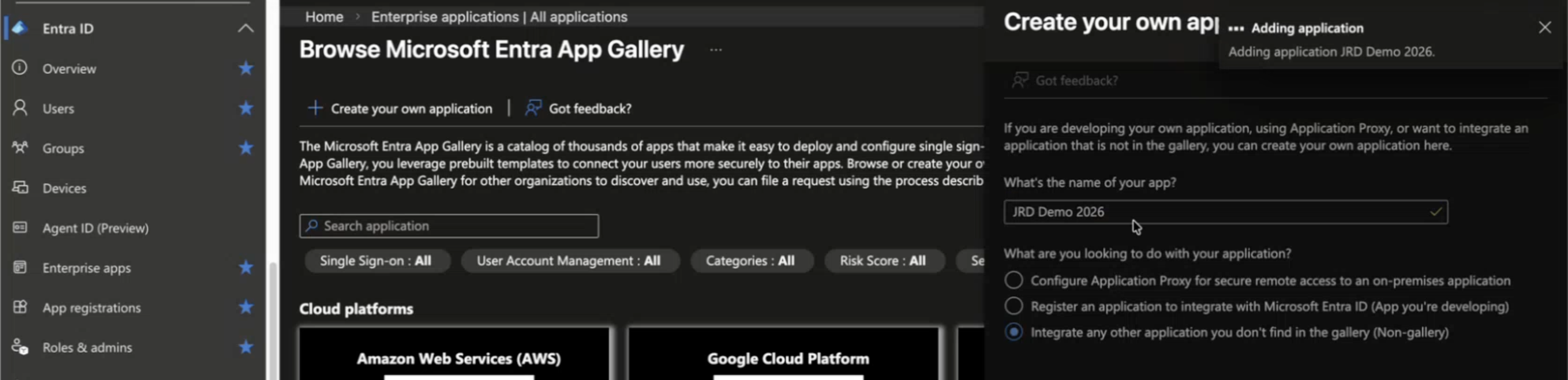Open the User Account Management filter

pos(569,261)
